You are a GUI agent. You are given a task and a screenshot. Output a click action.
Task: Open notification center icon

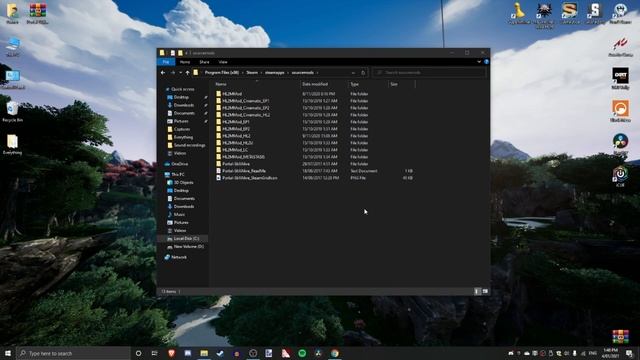click(x=629, y=353)
